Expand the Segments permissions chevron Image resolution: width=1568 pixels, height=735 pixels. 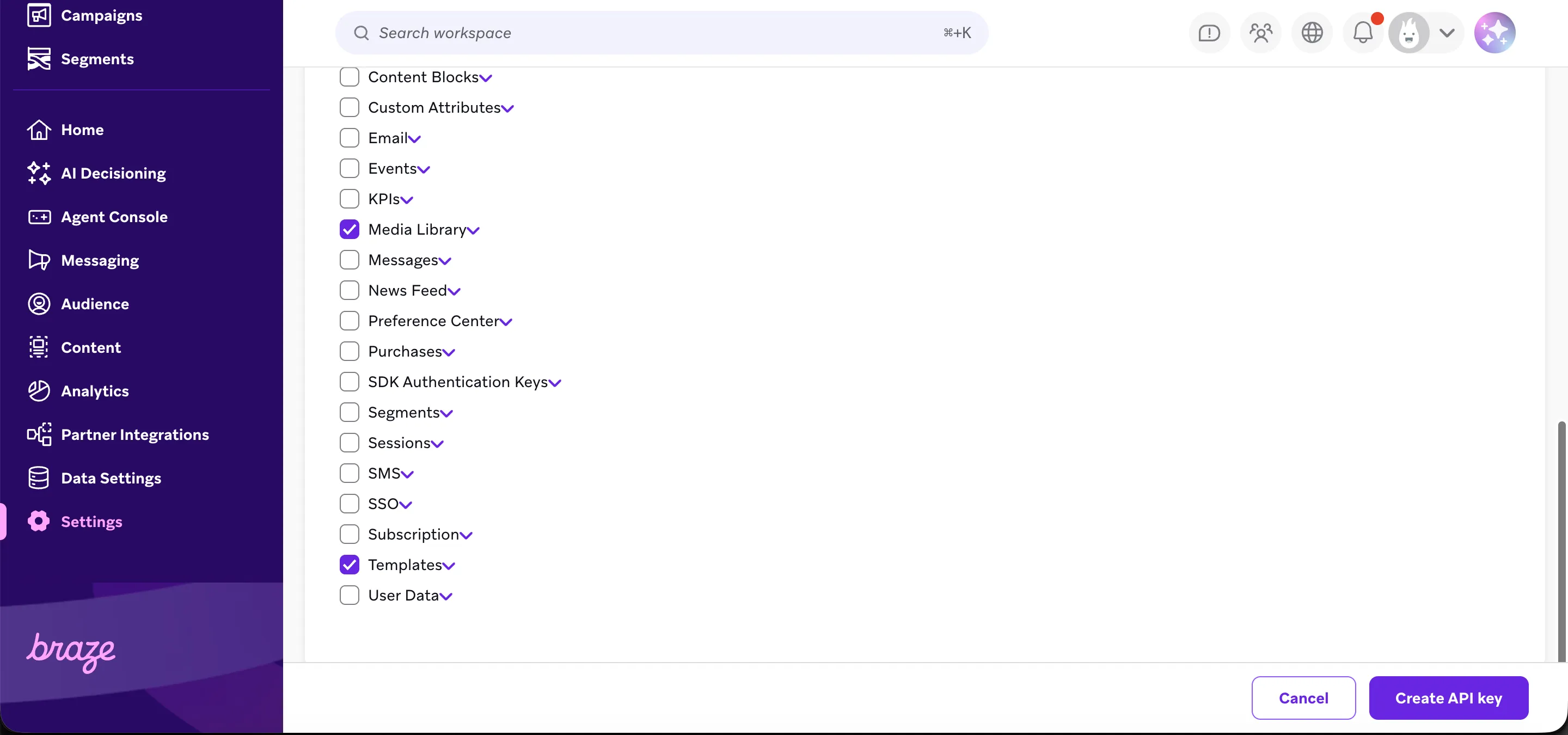tap(446, 414)
